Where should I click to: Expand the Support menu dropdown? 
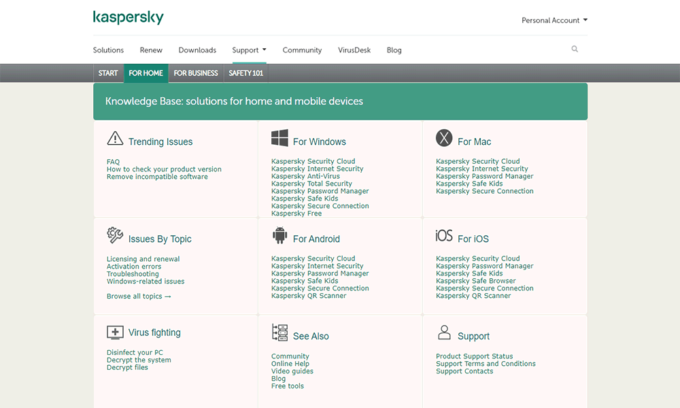pos(249,50)
